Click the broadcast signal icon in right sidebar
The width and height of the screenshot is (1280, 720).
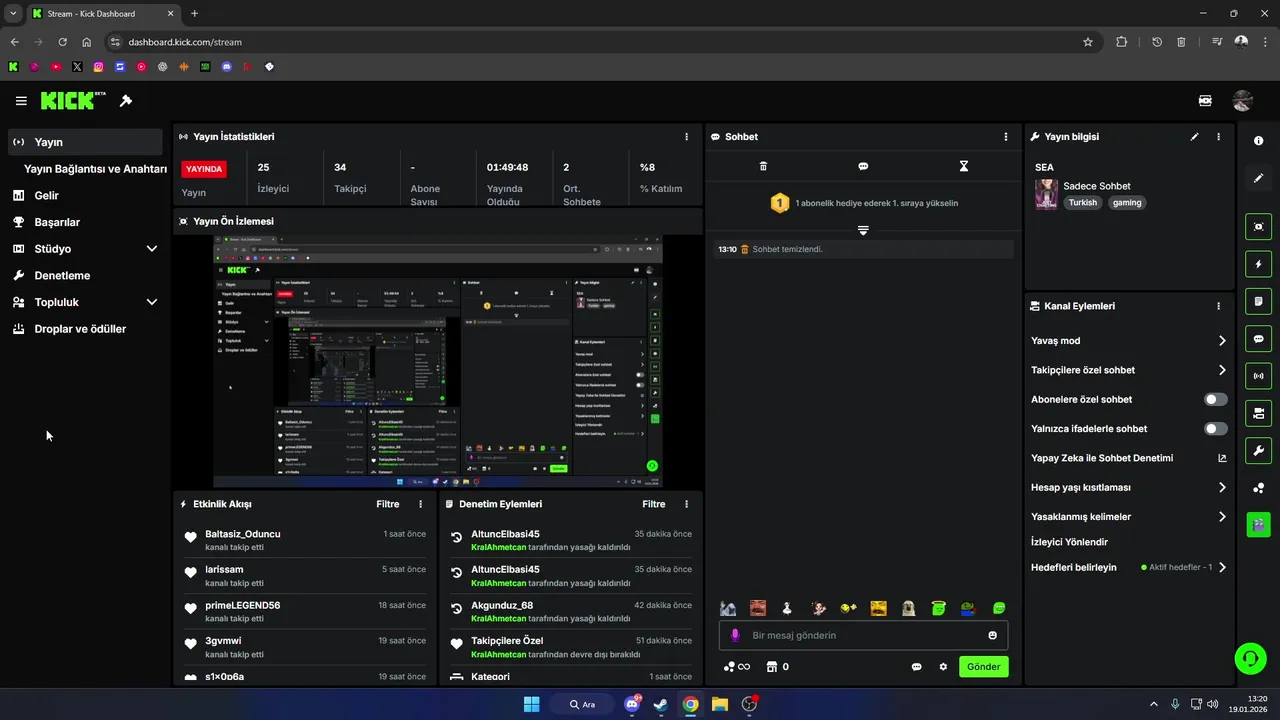[x=1259, y=376]
